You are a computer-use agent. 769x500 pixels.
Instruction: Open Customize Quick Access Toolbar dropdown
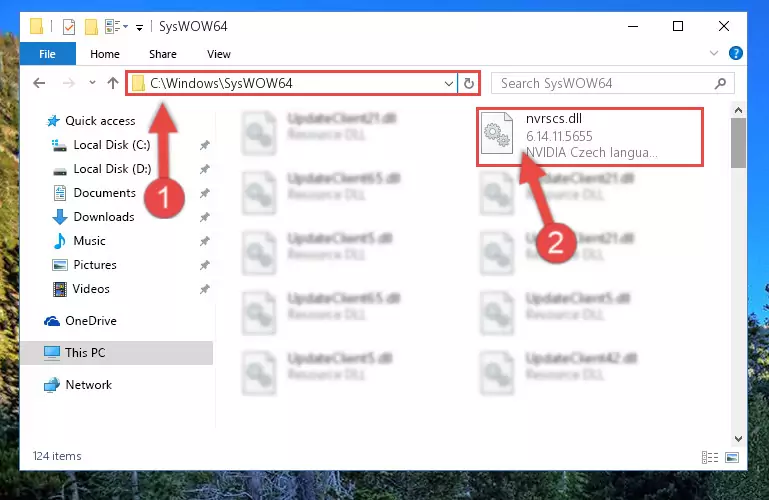[x=139, y=27]
